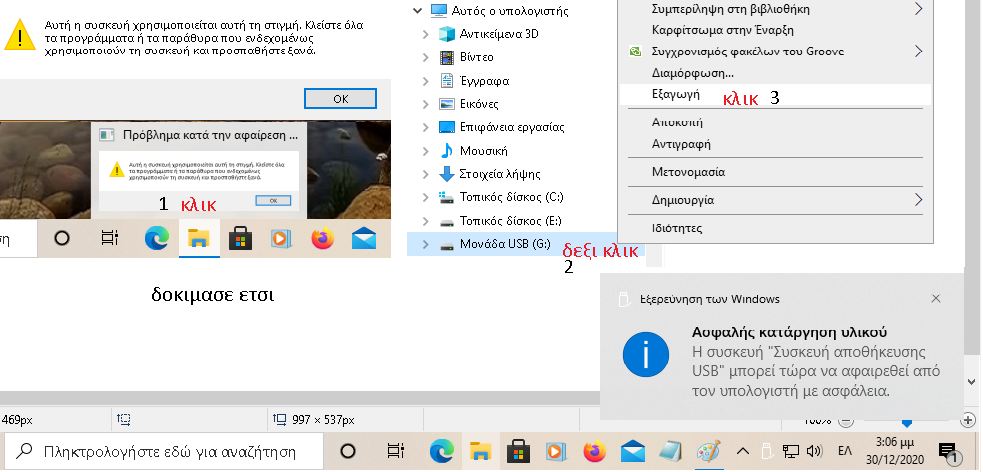Click Paint's zoom in plus button

(x=968, y=421)
